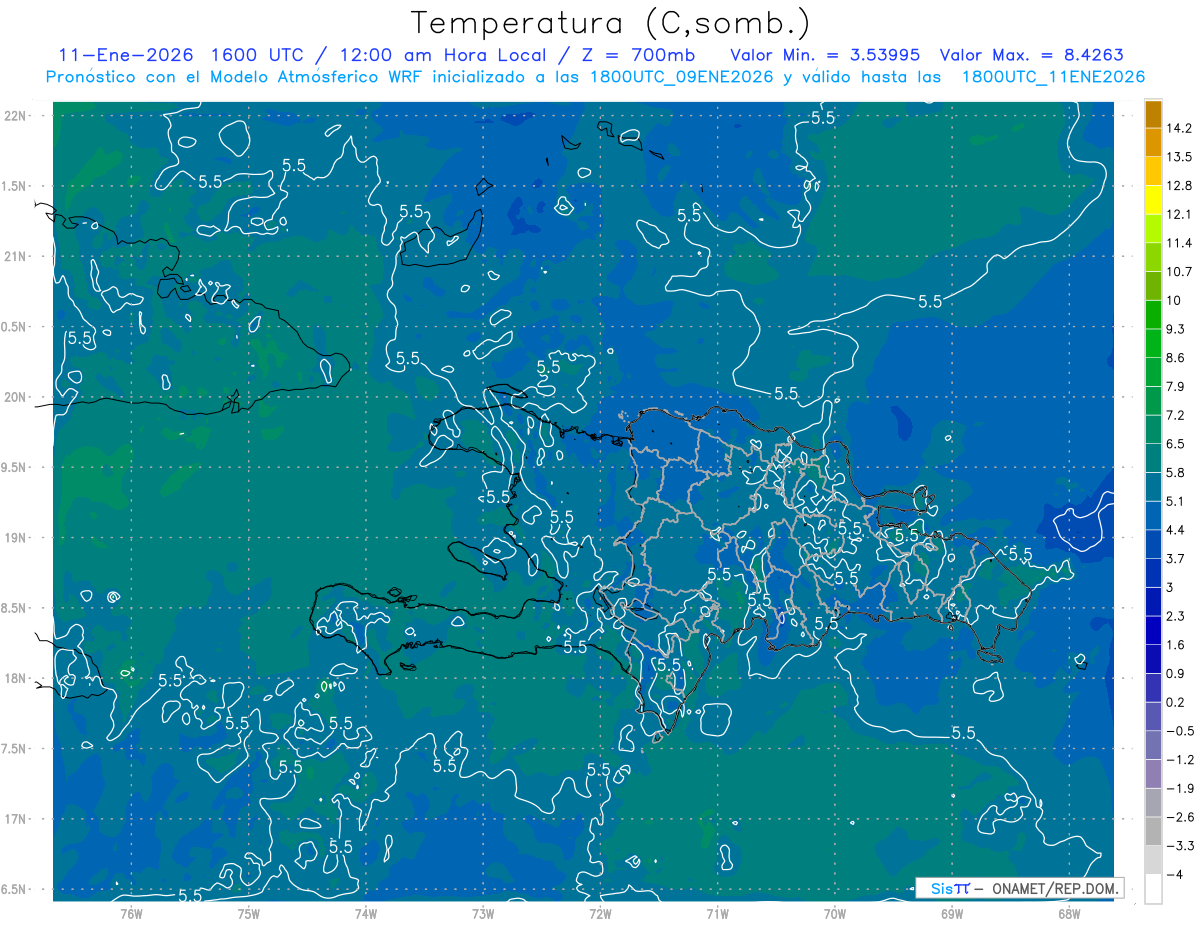Click the "17N" latitude label
The height and width of the screenshot is (927, 1200).
[16, 819]
